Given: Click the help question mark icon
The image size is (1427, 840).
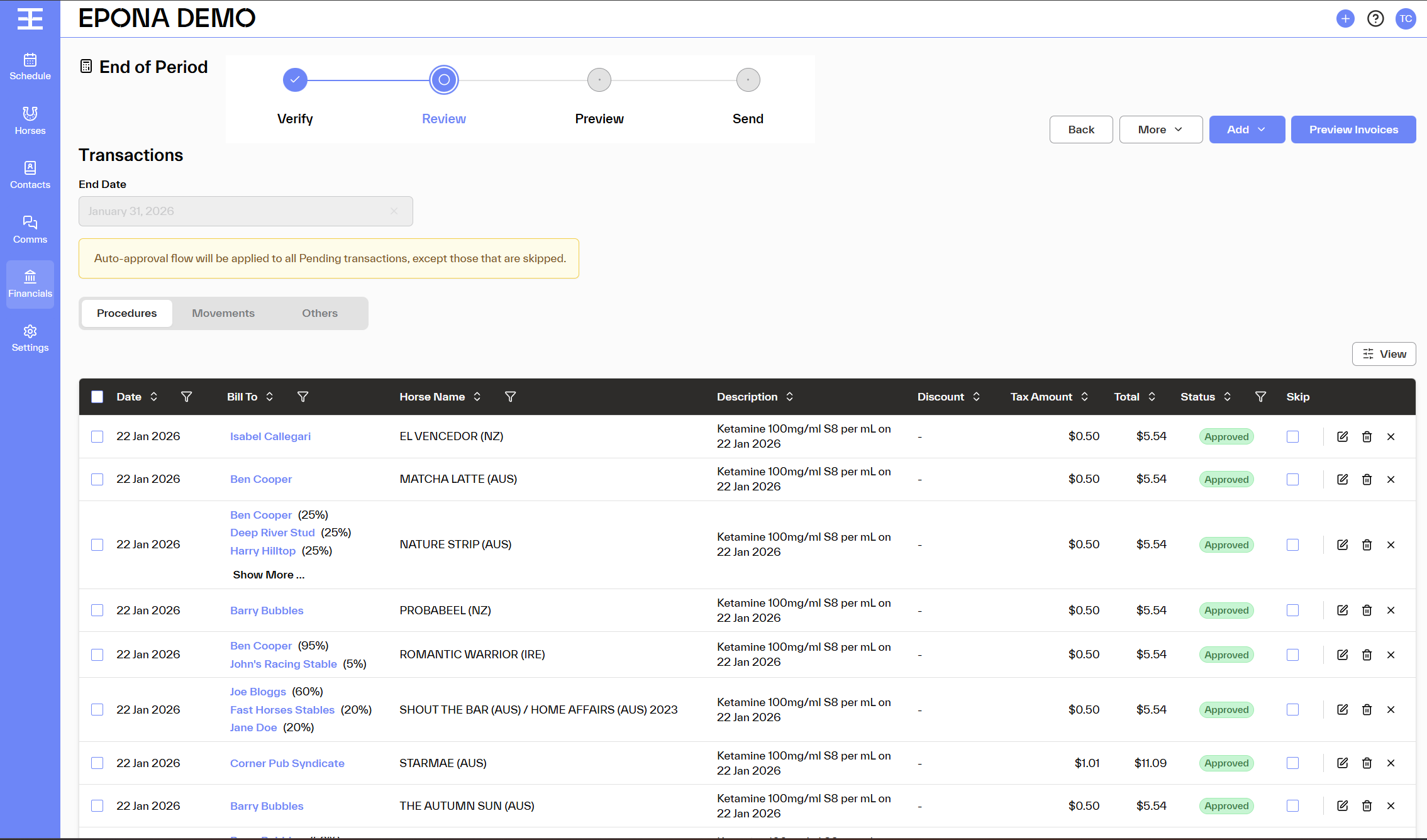Looking at the screenshot, I should pyautogui.click(x=1375, y=19).
